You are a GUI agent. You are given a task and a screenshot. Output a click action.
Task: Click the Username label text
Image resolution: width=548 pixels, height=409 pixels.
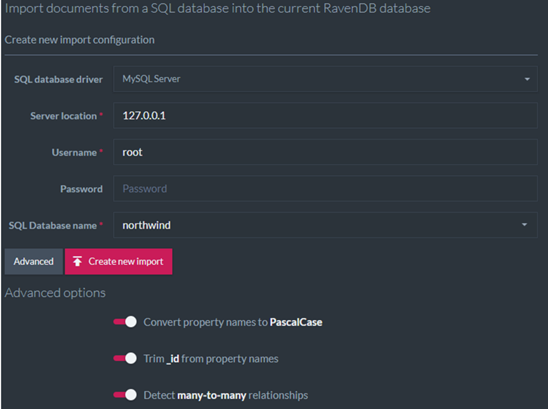click(x=74, y=152)
